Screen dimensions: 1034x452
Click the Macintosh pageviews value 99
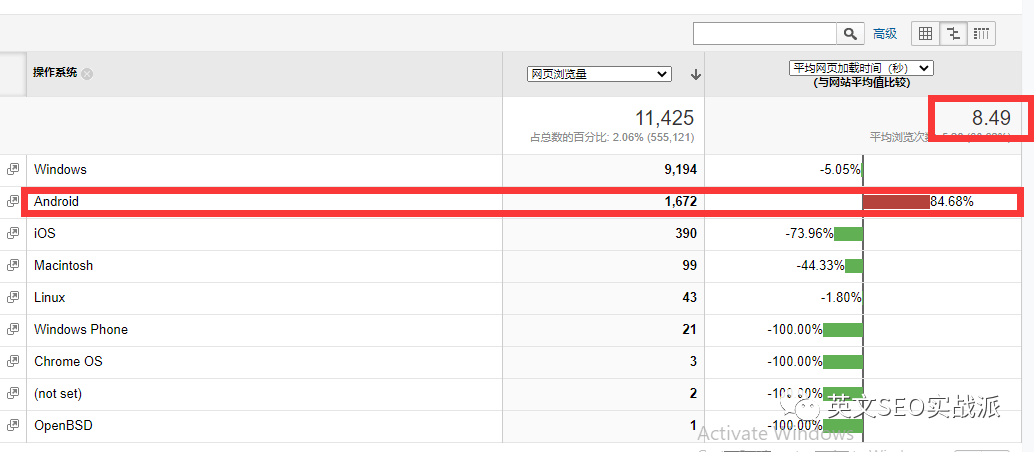[690, 265]
